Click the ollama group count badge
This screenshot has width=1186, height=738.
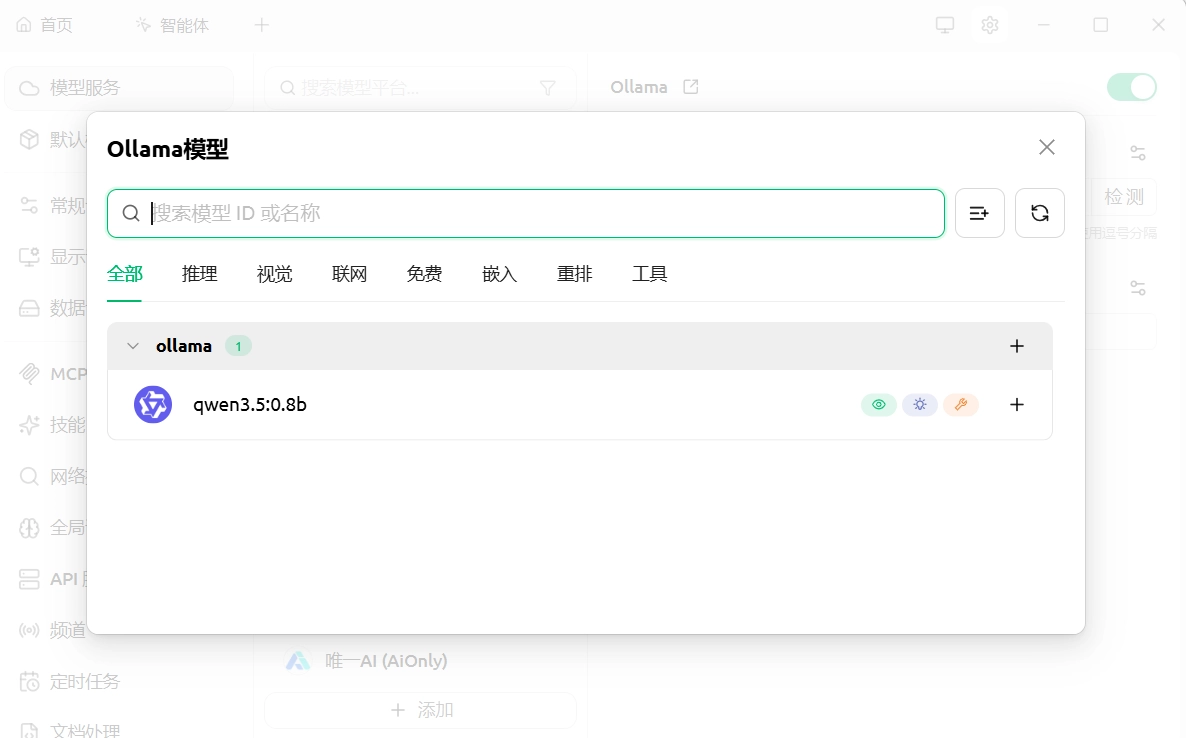238,346
